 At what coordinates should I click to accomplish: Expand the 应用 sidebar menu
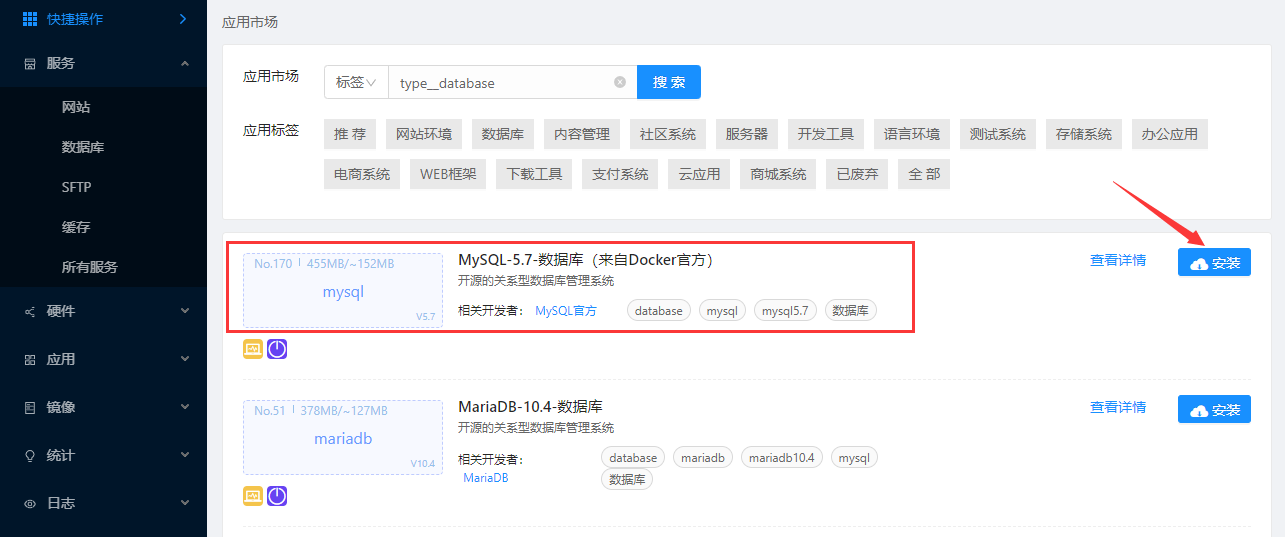[184, 359]
